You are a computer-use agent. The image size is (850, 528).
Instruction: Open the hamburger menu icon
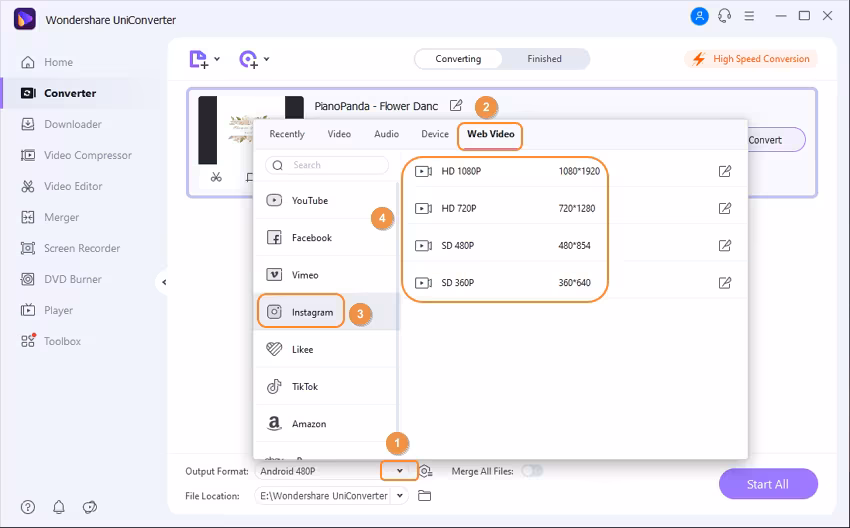click(749, 16)
